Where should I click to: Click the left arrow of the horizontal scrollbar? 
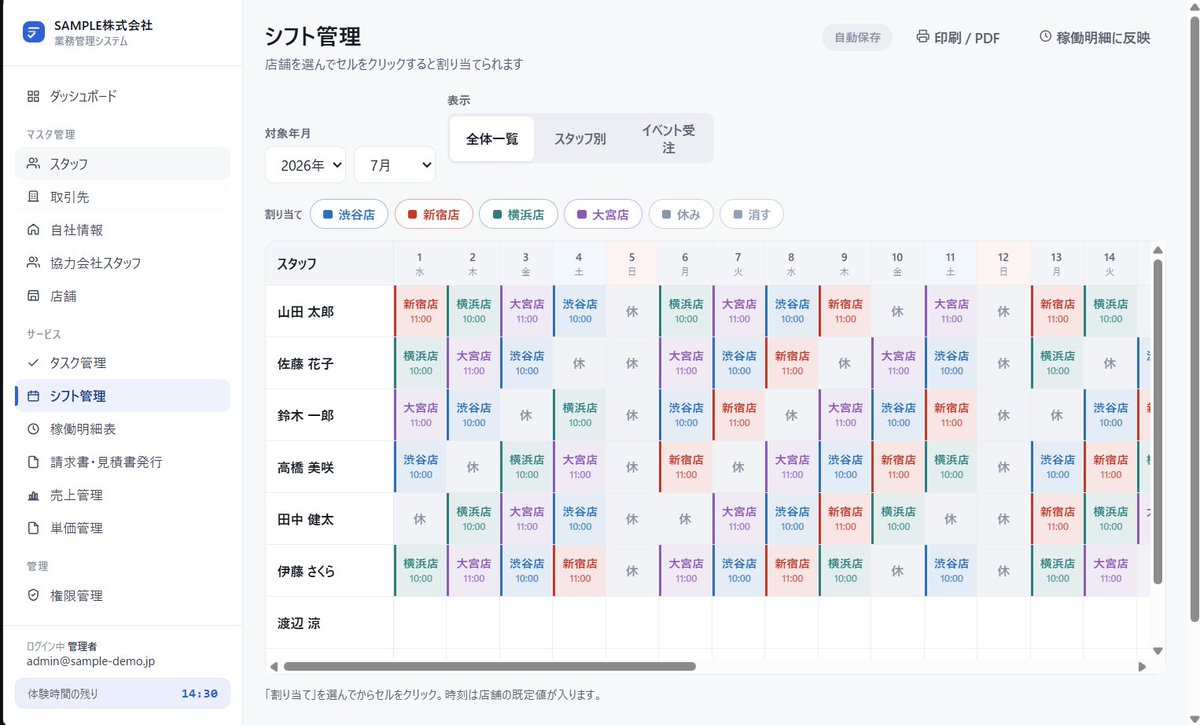[274, 666]
